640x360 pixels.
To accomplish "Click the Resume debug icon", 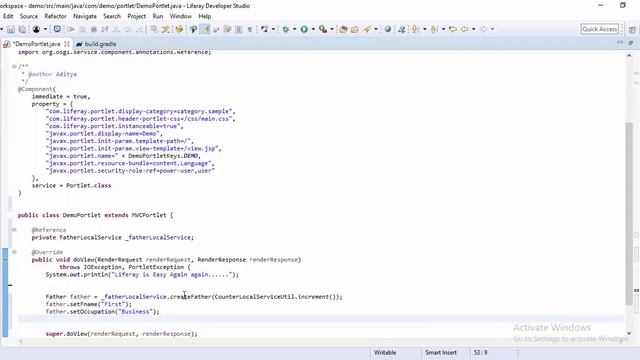I will (71, 29).
